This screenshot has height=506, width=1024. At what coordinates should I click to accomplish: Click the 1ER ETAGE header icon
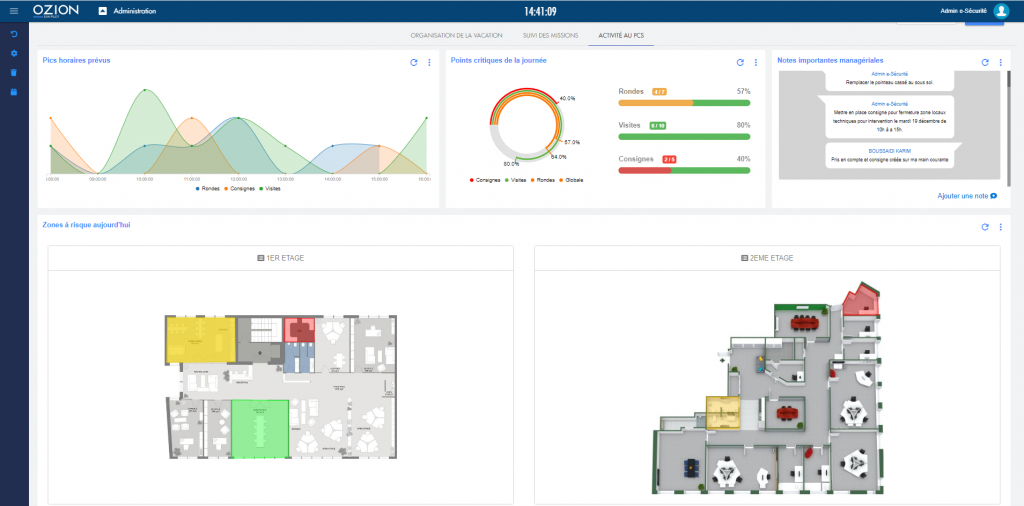(261, 259)
